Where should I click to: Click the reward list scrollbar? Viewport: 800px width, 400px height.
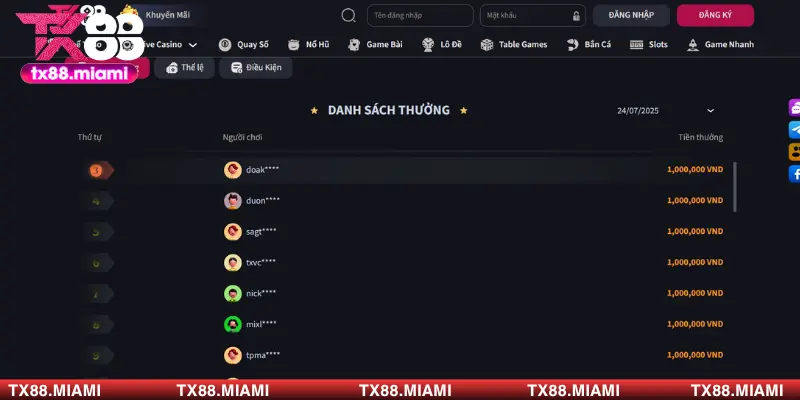(735, 187)
